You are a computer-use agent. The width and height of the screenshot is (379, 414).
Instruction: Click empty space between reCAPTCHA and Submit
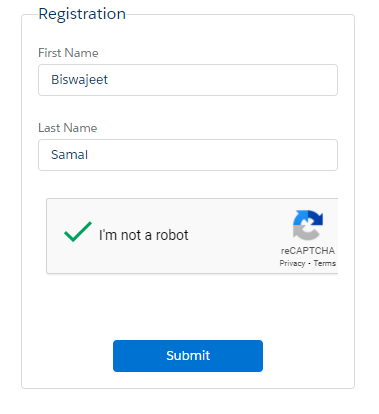point(188,307)
